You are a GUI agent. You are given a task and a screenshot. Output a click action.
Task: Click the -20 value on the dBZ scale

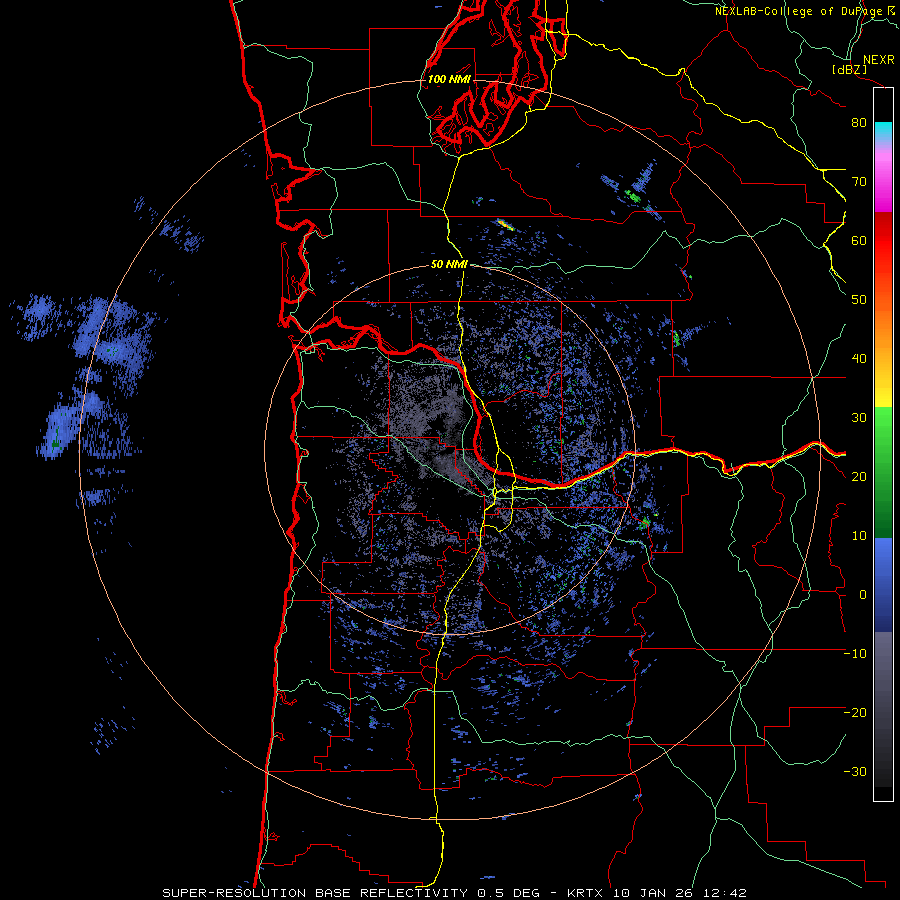pyautogui.click(x=855, y=713)
